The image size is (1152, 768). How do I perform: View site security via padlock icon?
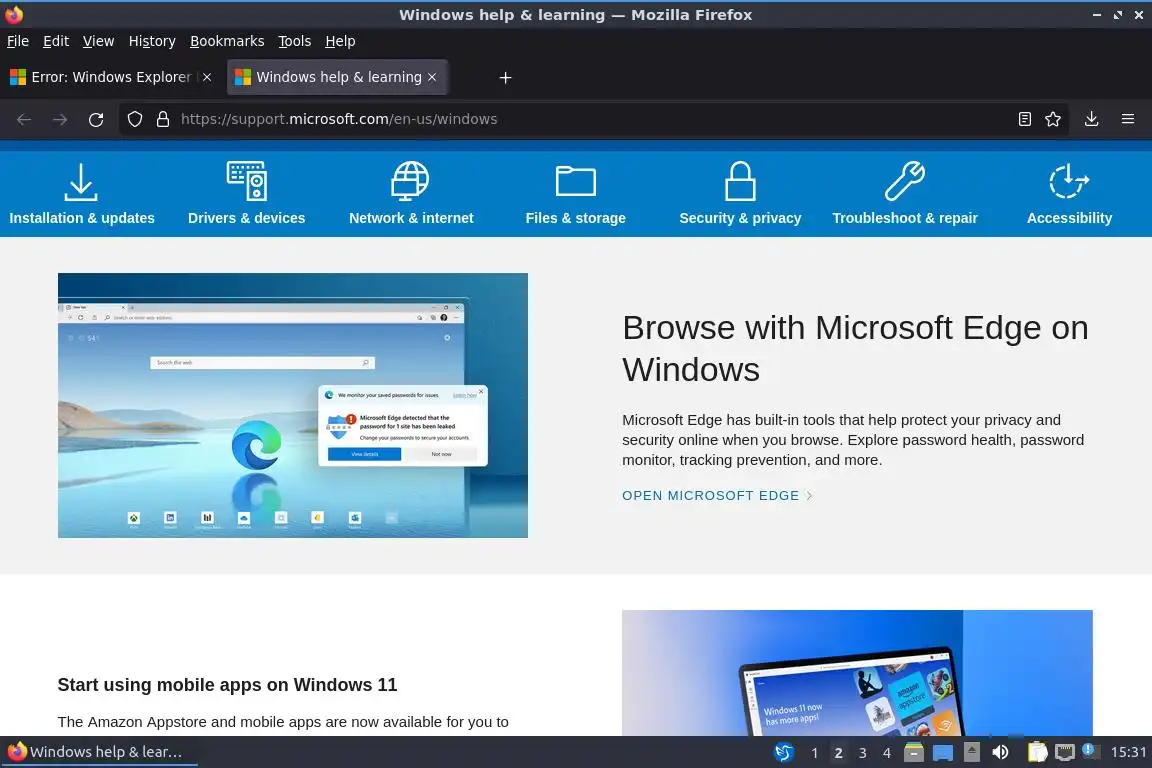pyautogui.click(x=163, y=119)
